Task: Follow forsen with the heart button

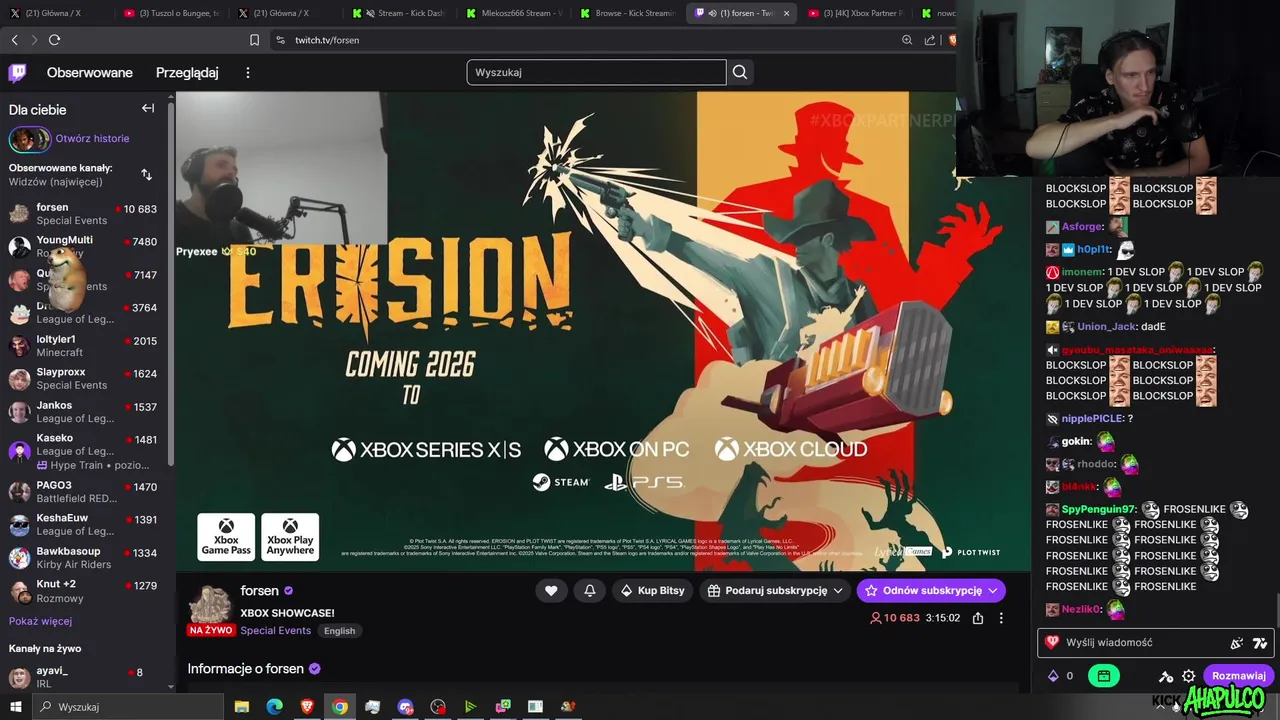Action: 551,591
